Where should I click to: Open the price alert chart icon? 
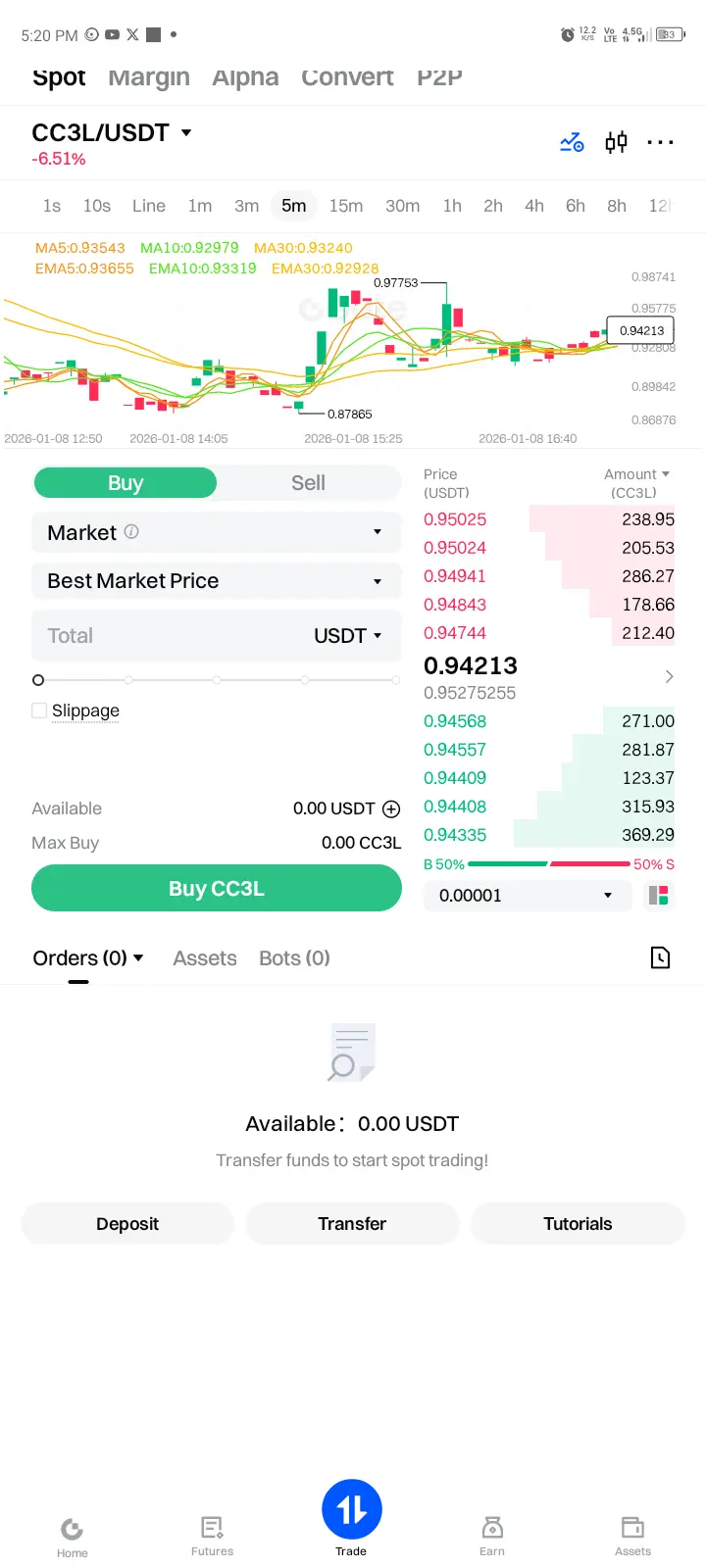pyautogui.click(x=572, y=143)
